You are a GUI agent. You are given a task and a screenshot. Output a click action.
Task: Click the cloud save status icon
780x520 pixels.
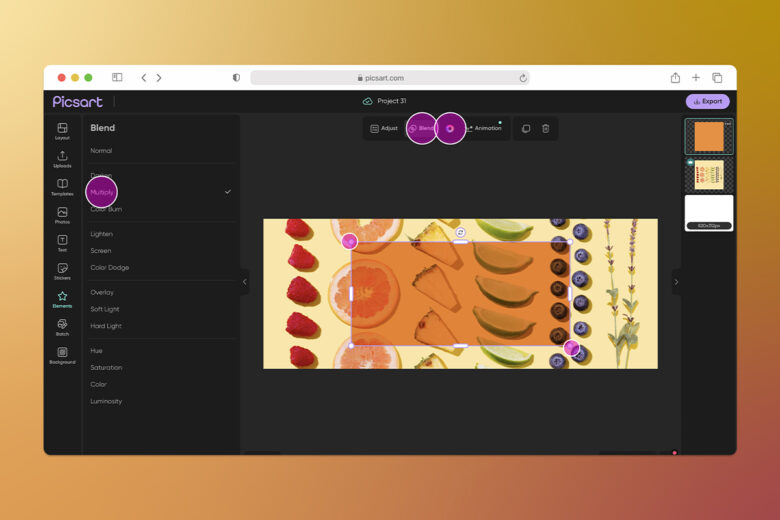click(368, 101)
